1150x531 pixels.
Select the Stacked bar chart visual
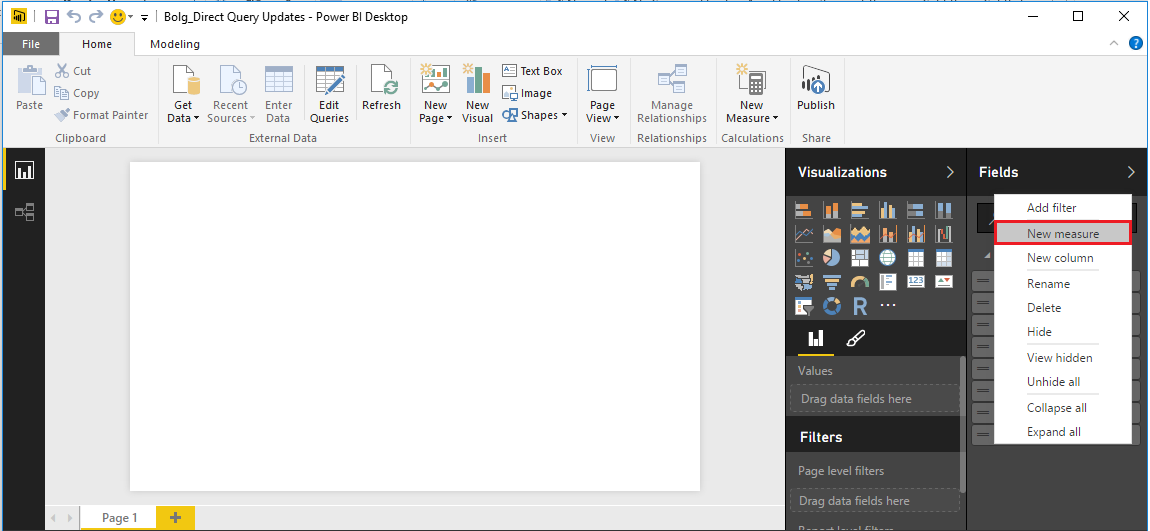804,210
